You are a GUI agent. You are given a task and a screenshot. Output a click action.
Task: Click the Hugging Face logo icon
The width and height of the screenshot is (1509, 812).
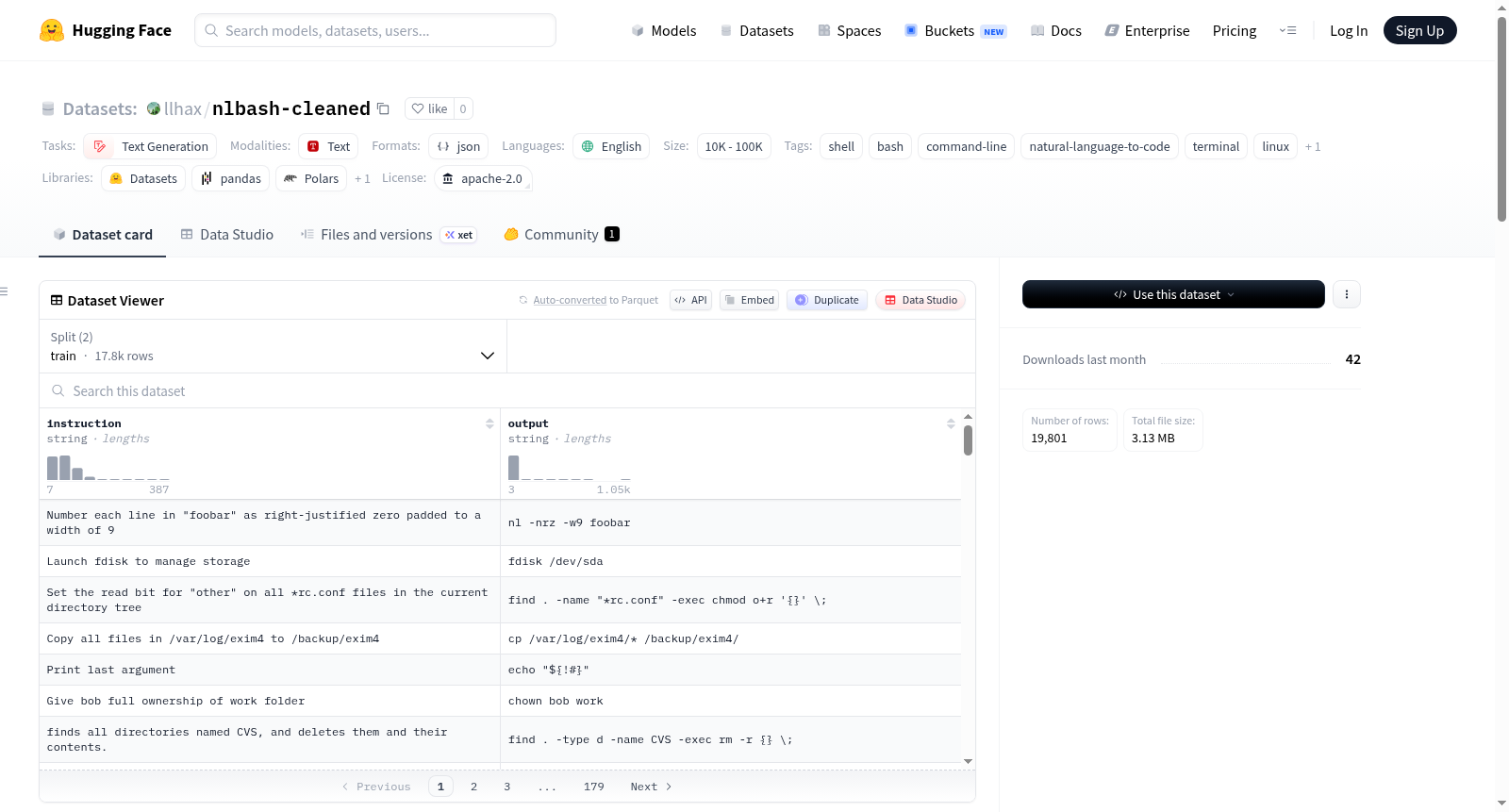[52, 30]
